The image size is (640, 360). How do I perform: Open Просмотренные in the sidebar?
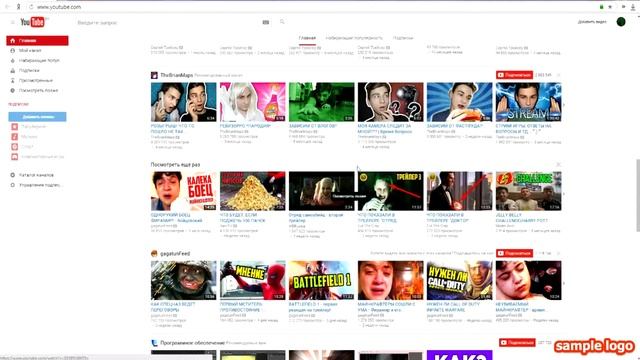37,80
